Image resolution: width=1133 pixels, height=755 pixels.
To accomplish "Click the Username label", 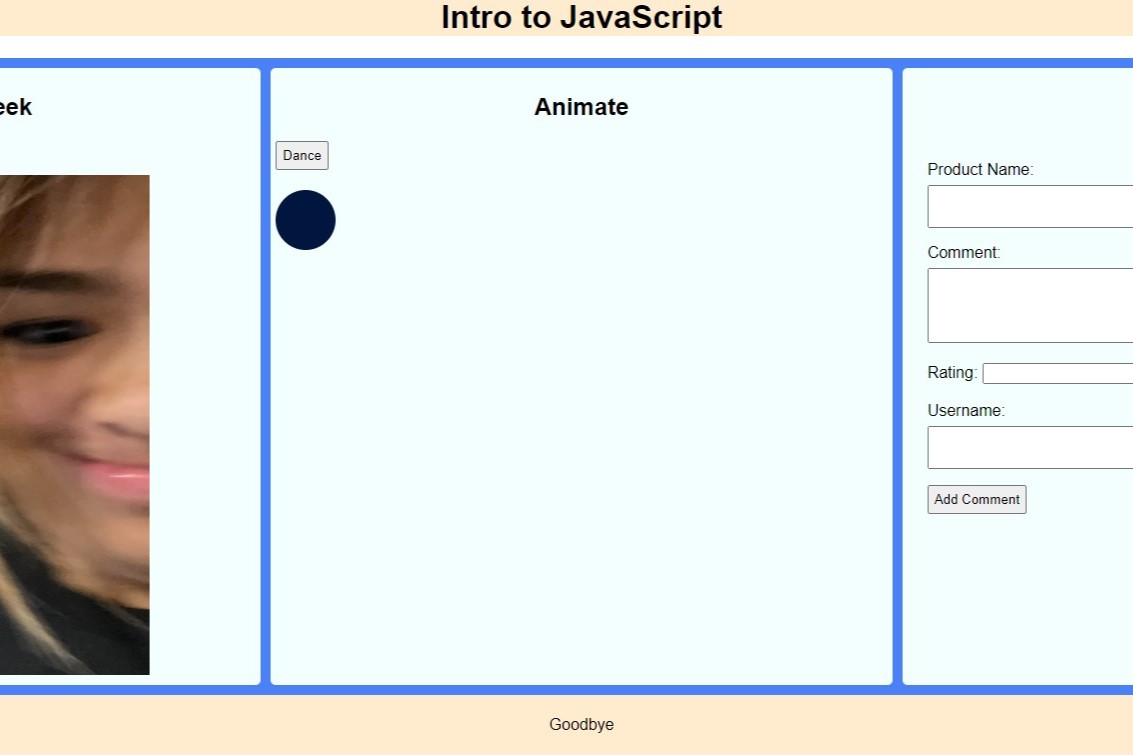I will 966,410.
